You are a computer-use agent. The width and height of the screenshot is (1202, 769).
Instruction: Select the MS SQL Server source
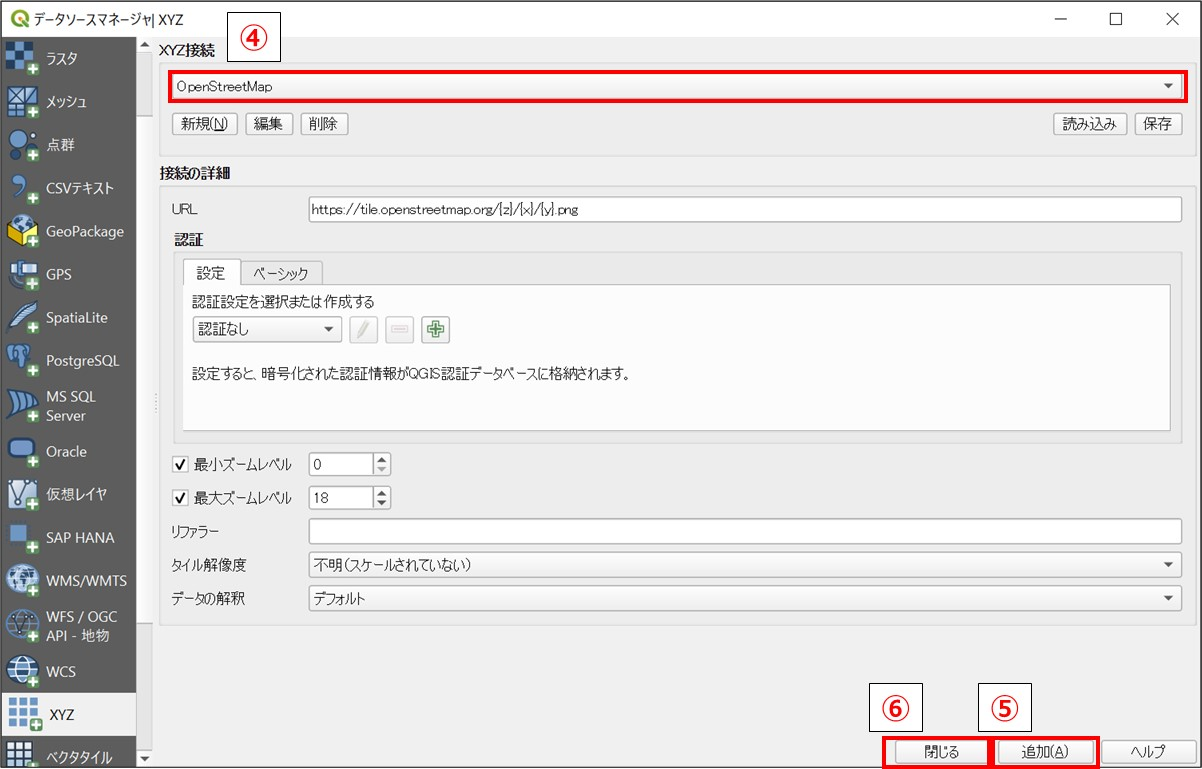pyautogui.click(x=68, y=406)
